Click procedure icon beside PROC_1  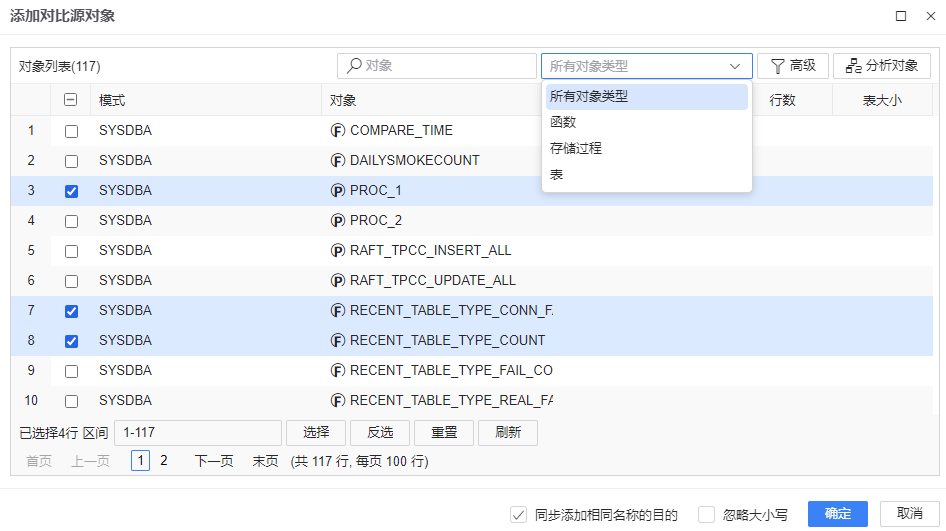338,191
